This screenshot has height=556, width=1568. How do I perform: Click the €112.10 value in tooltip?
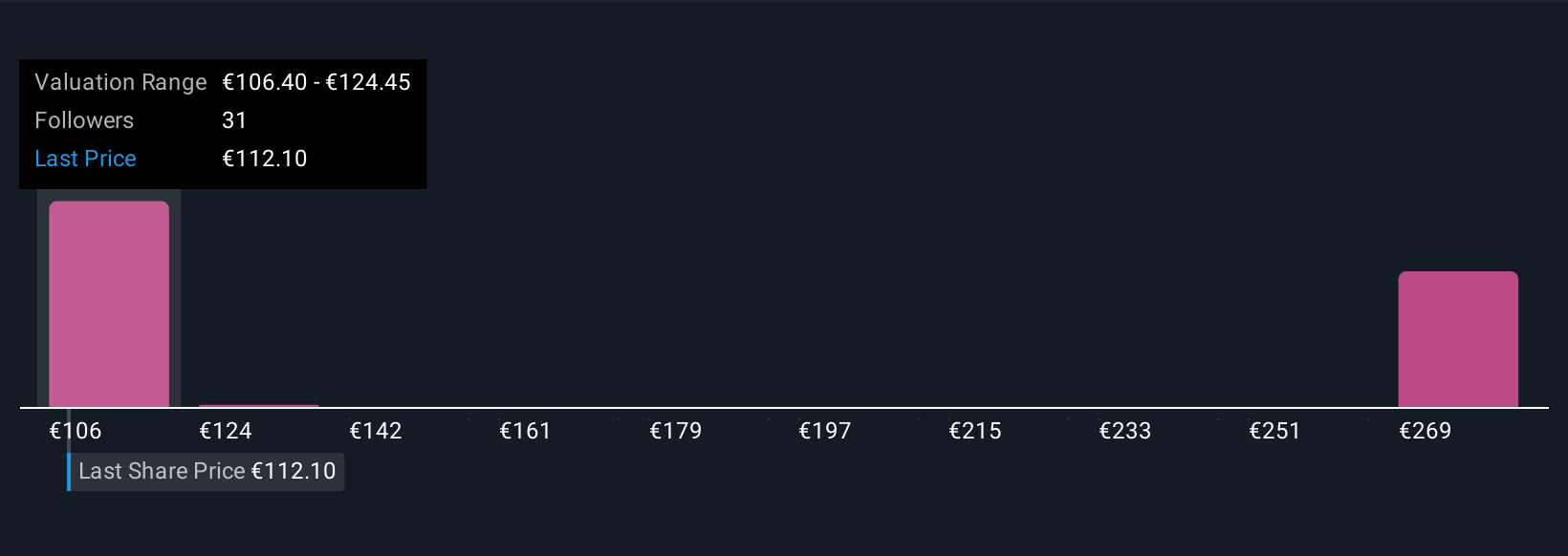tap(265, 159)
